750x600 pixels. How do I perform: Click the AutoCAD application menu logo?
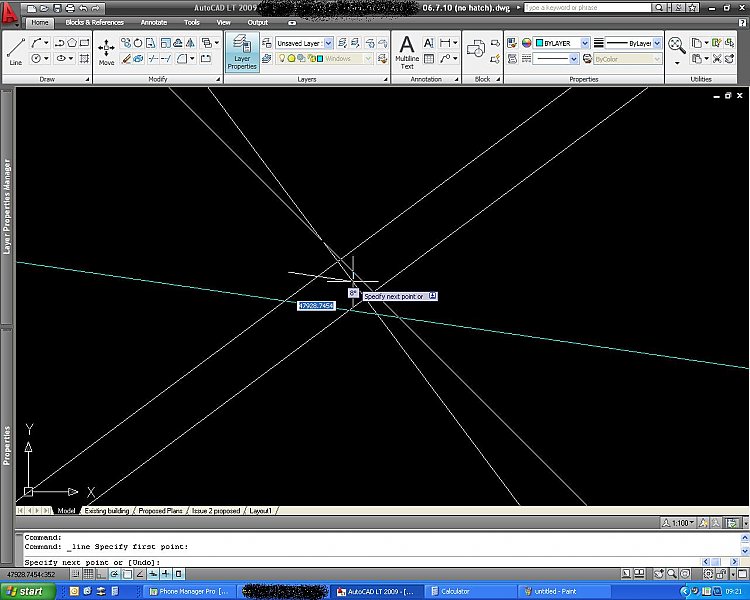12,11
